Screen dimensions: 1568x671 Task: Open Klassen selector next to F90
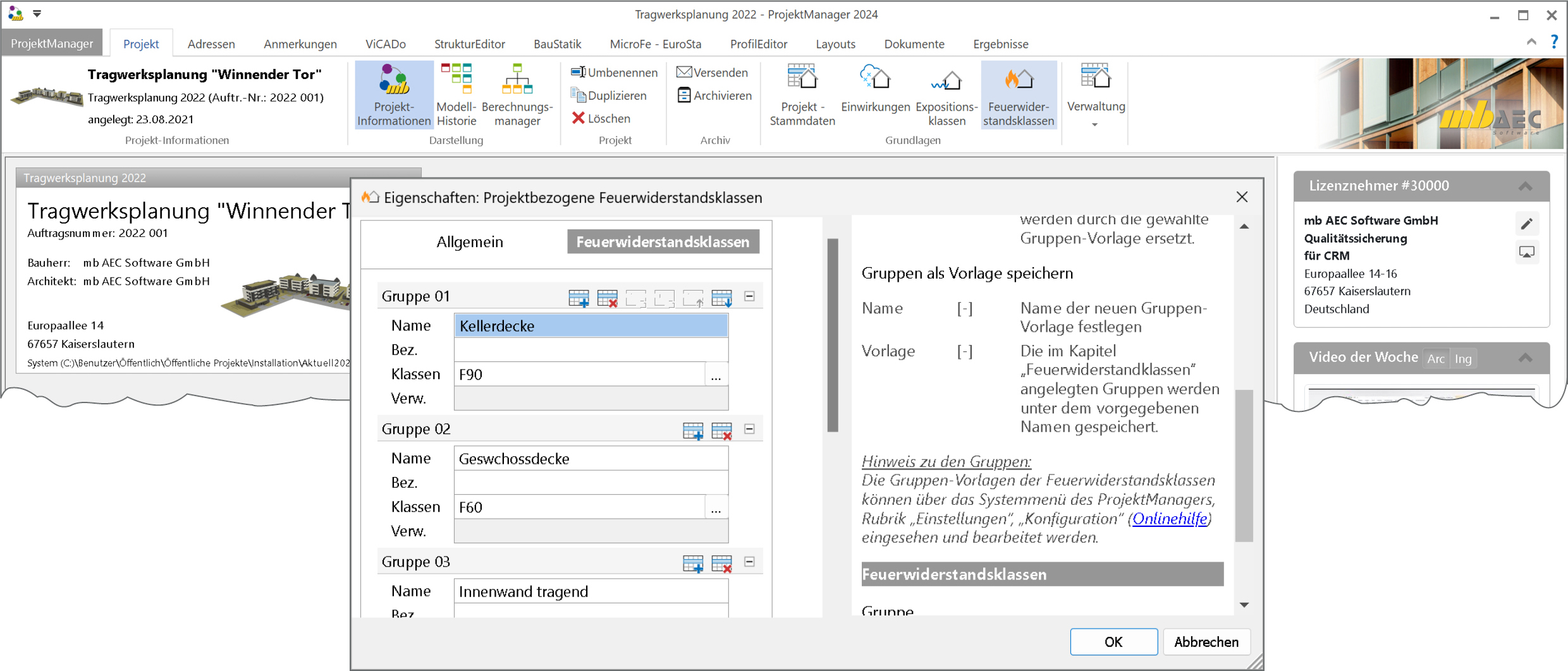716,375
